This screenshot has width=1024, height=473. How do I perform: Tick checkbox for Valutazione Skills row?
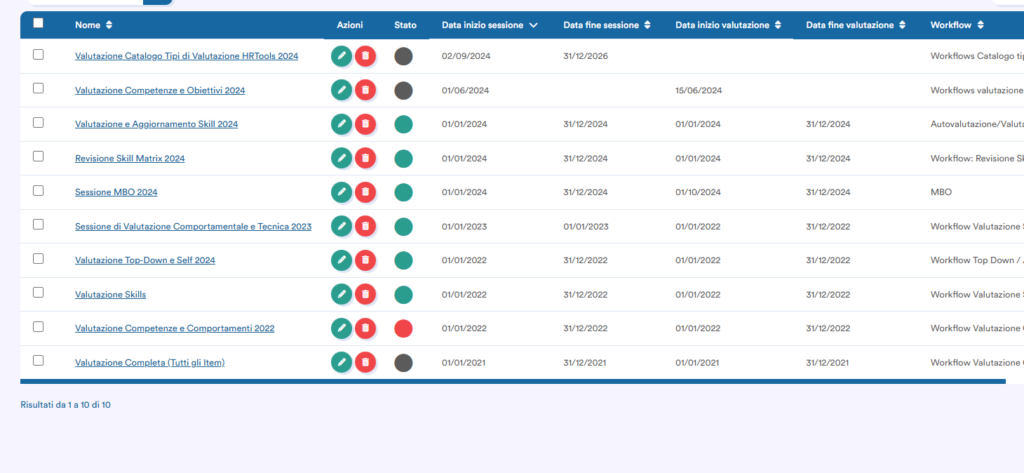click(x=39, y=293)
